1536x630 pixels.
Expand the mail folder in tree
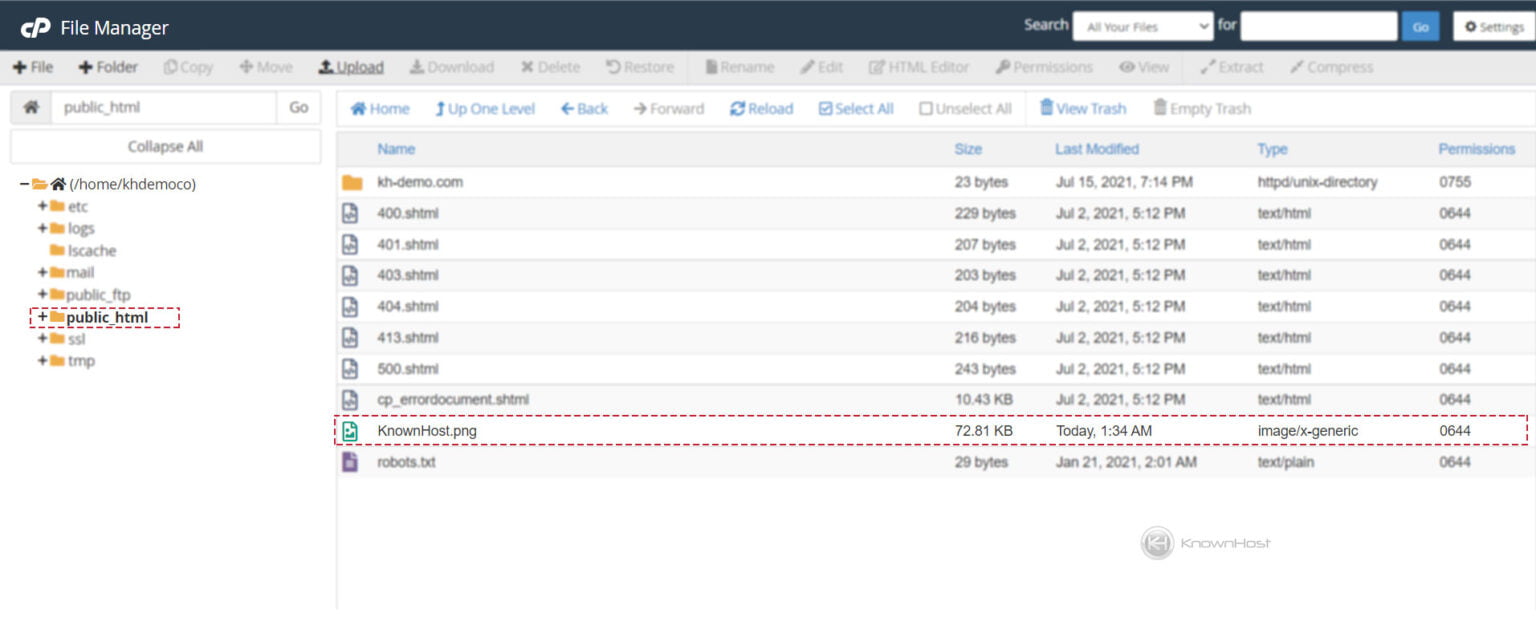click(43, 272)
